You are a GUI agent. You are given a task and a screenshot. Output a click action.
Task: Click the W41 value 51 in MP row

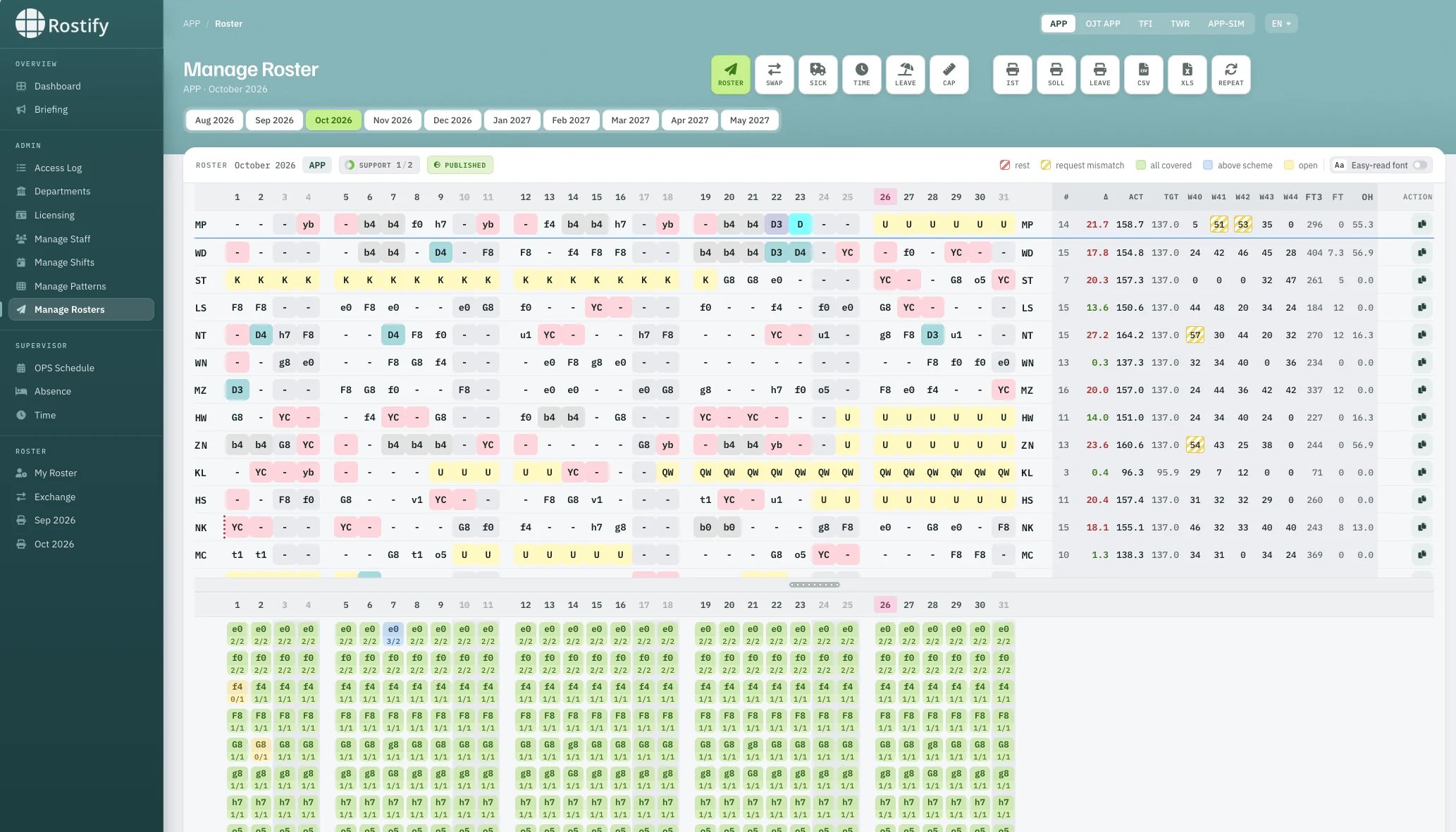coord(1219,225)
